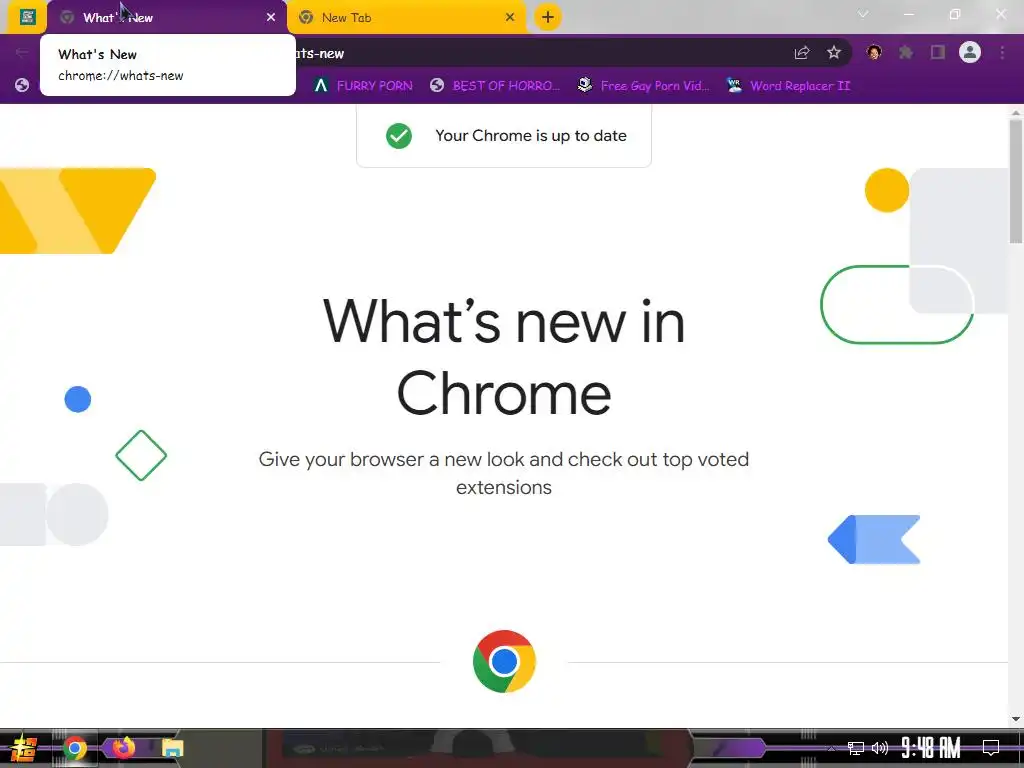1024x768 pixels.
Task: Open the volume icon in system tray
Action: [x=880, y=748]
